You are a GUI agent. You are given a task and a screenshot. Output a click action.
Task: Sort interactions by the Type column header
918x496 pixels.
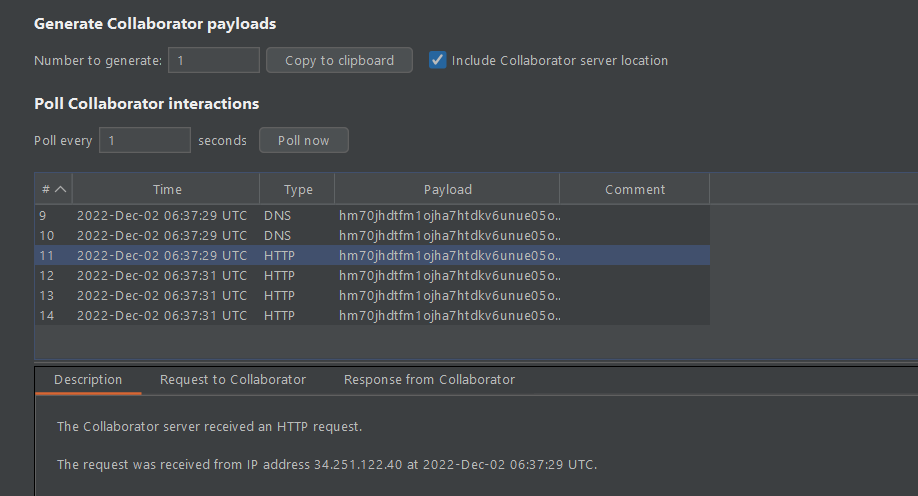(x=298, y=189)
